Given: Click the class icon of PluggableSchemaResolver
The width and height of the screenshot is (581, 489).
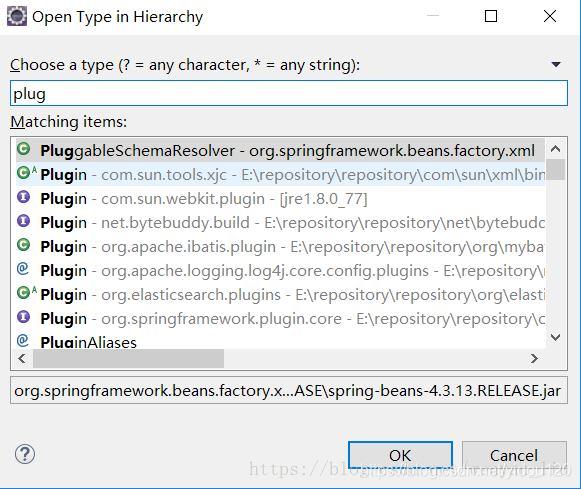Looking at the screenshot, I should tap(24, 149).
